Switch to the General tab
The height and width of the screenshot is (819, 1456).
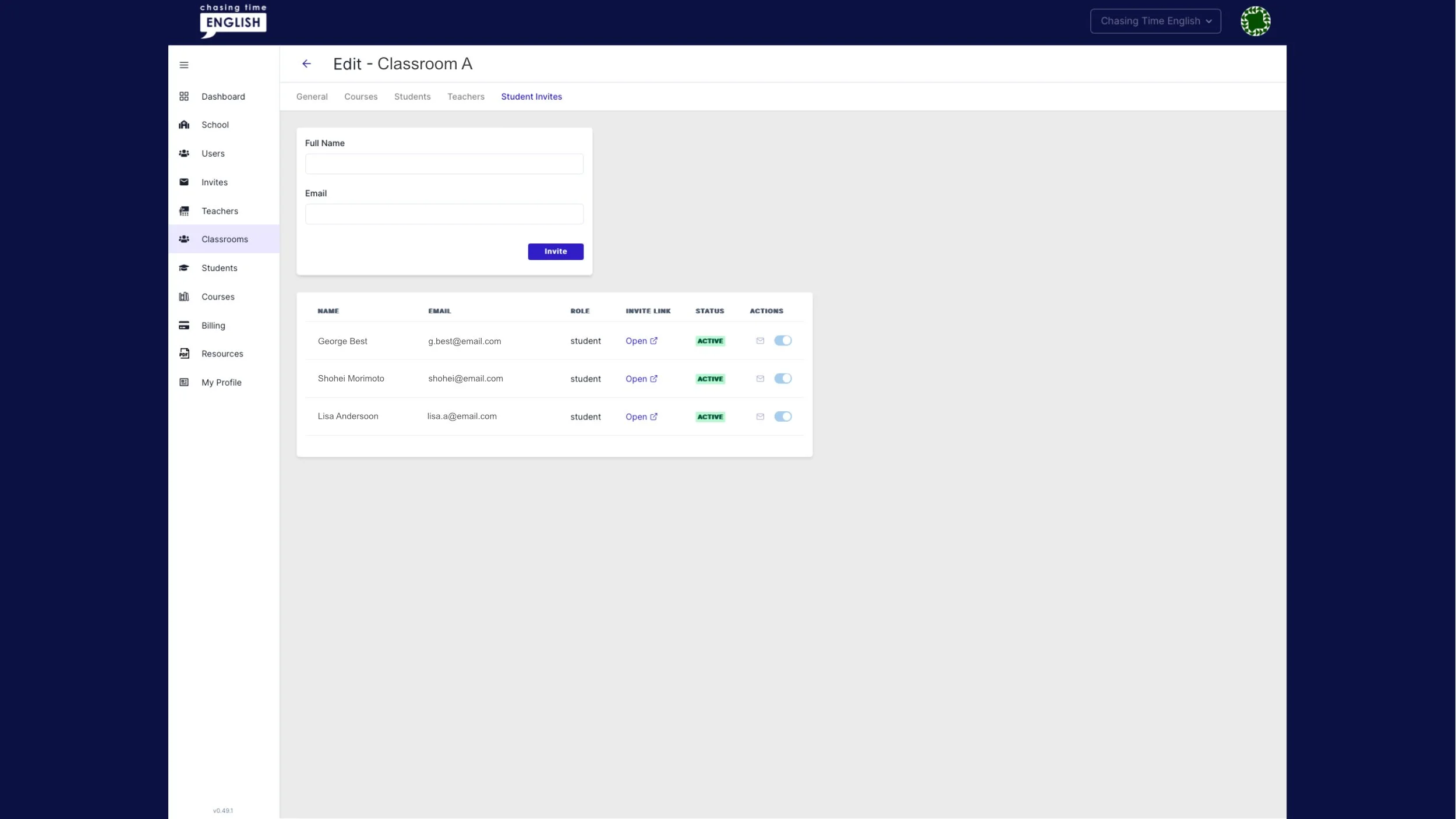tap(312, 97)
